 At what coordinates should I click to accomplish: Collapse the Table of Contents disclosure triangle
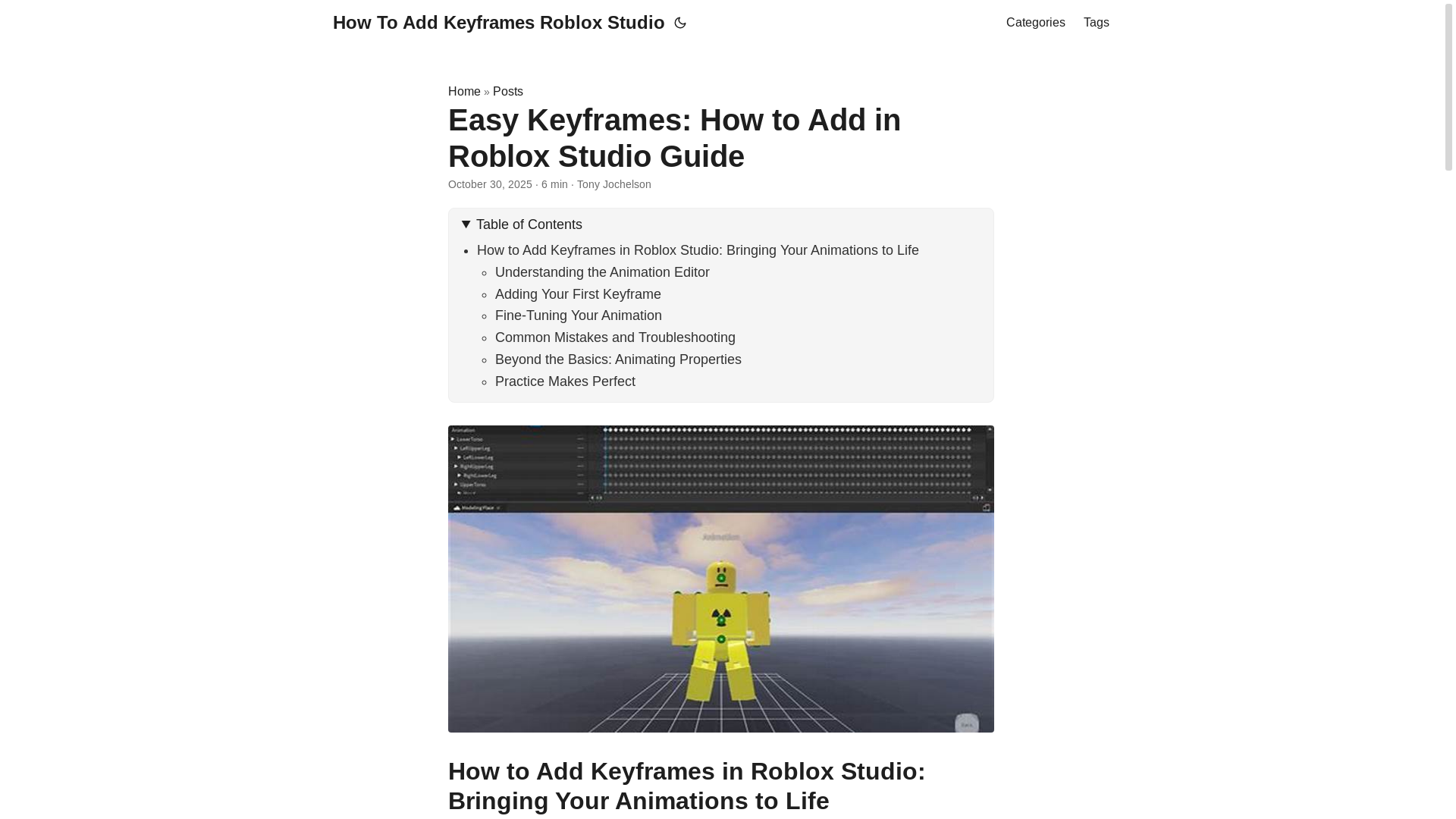pos(466,224)
